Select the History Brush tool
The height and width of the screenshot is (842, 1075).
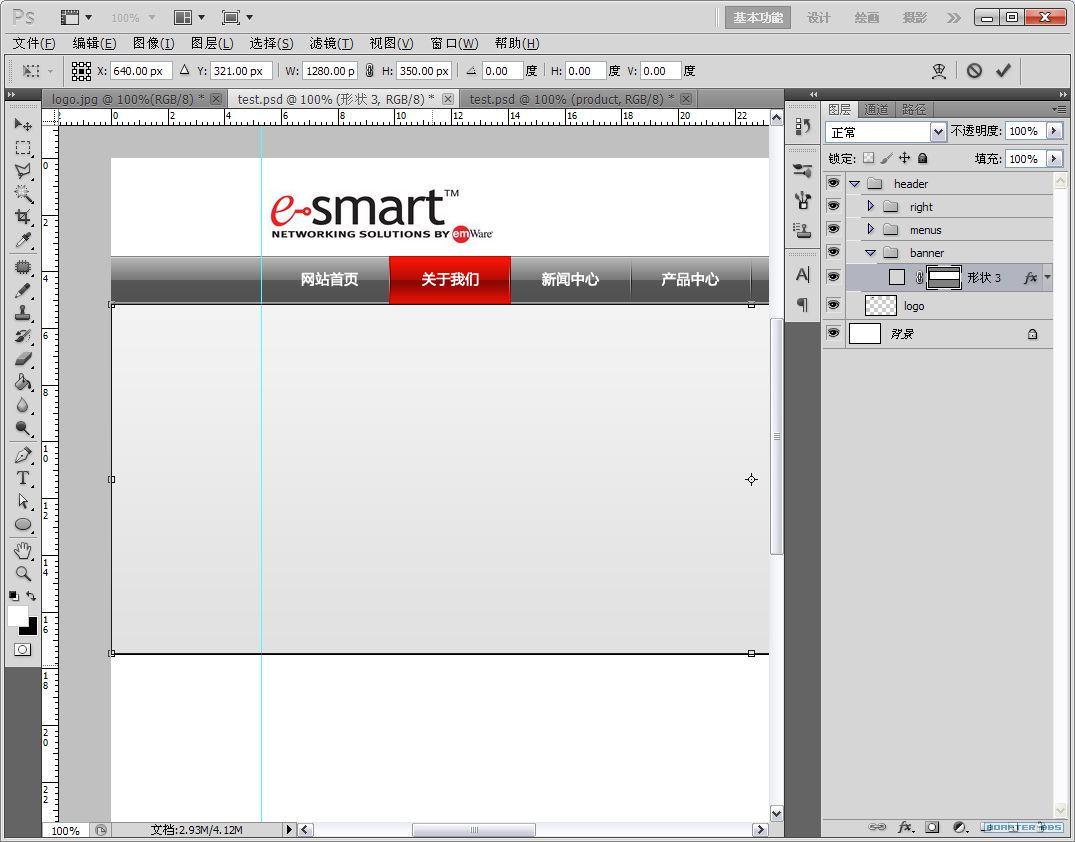[x=23, y=336]
